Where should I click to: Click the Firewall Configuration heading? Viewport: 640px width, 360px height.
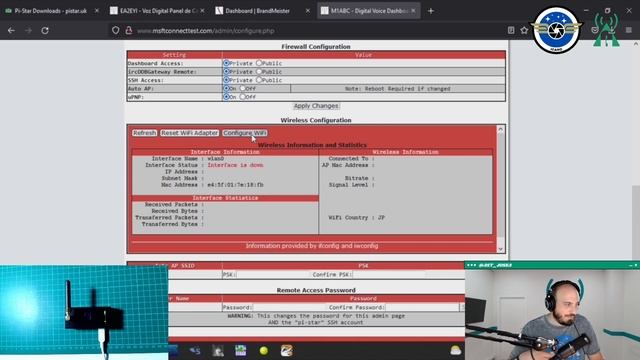(x=316, y=47)
